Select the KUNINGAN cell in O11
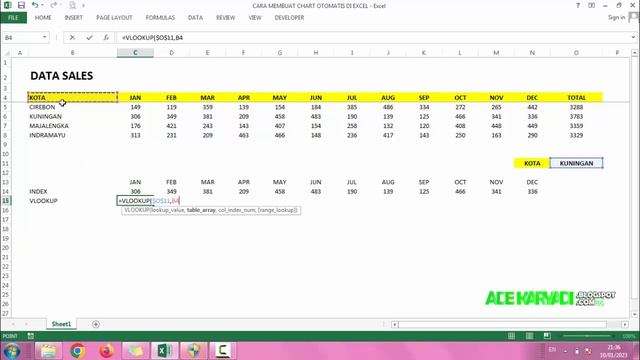 (576, 163)
